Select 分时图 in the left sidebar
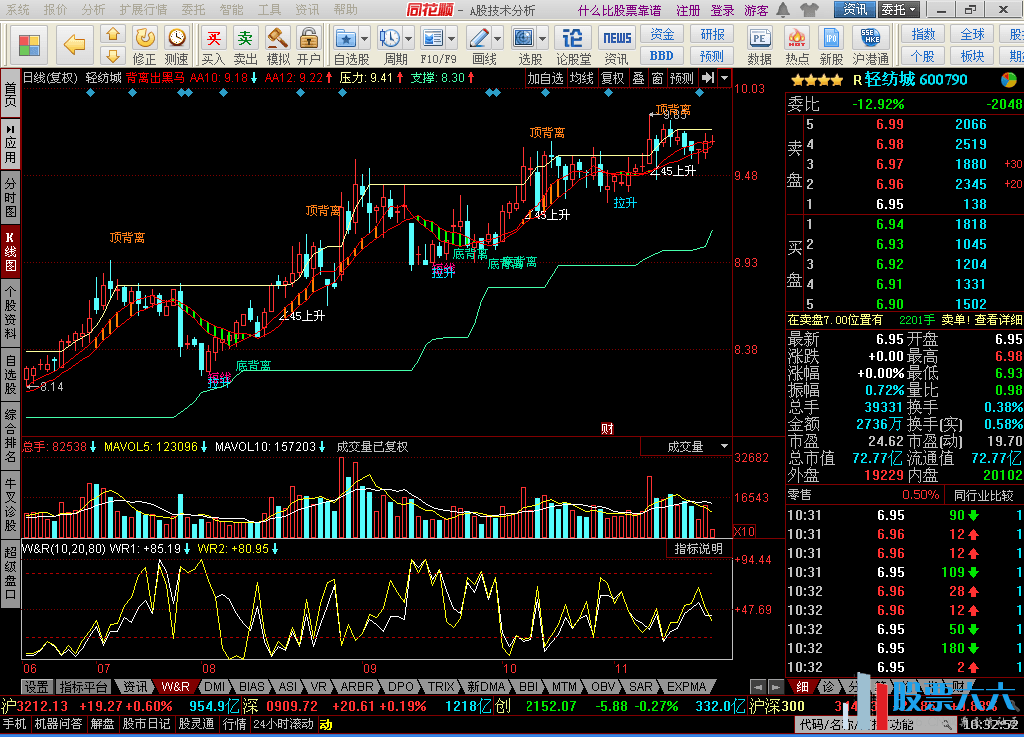This screenshot has width=1024, height=737. 10,196
